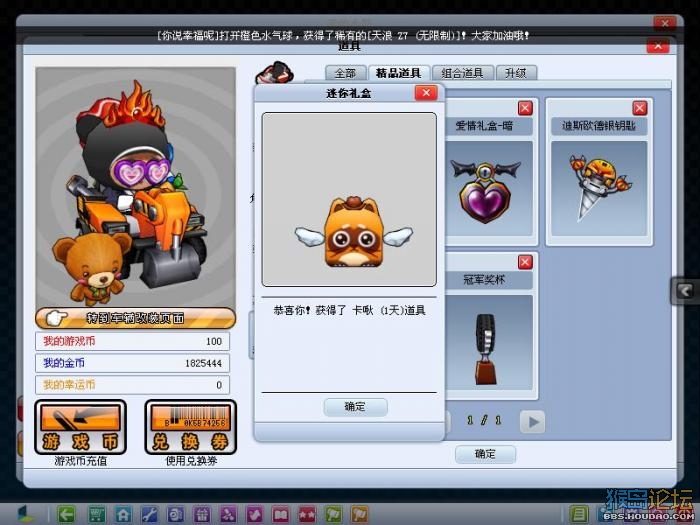The height and width of the screenshot is (525, 700).
Task: Select the 迪斯欧德银钥匙 drill key item image
Action: click(599, 188)
